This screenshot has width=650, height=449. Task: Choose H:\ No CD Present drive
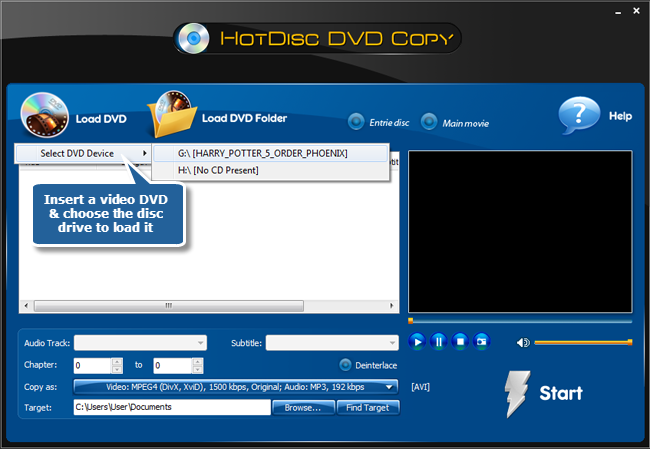[x=271, y=170]
